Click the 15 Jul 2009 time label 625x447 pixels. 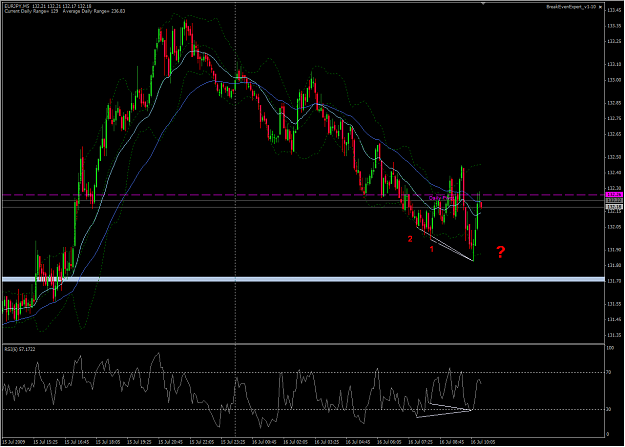[x=14, y=442]
